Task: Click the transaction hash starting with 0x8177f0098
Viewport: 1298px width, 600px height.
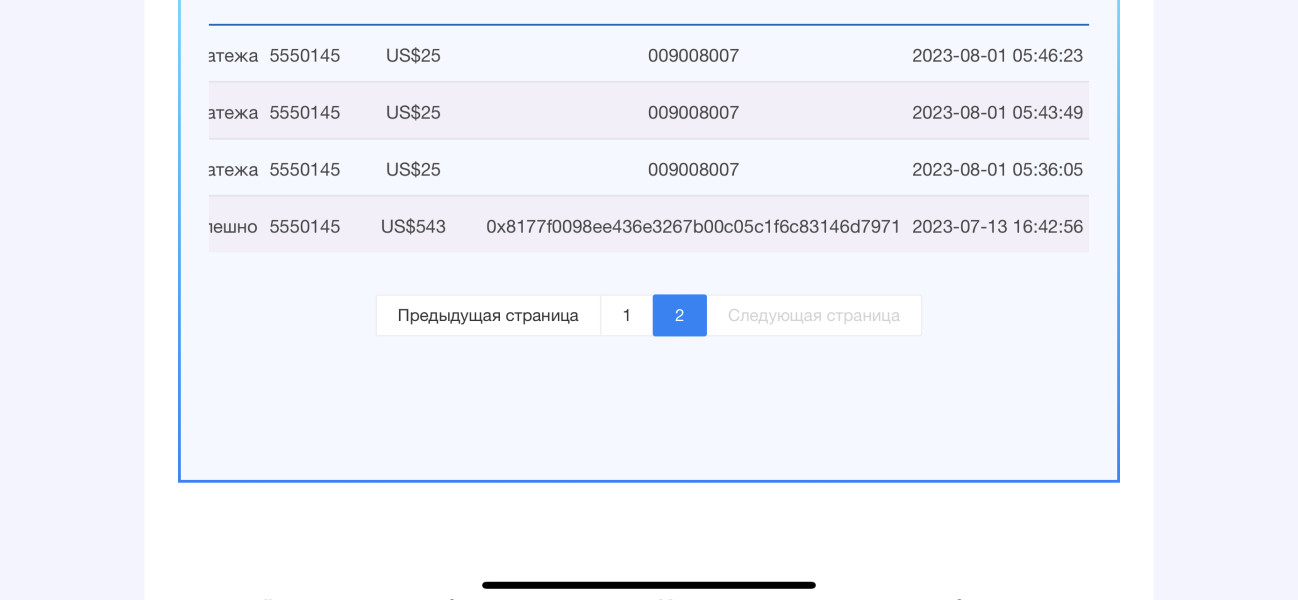Action: pos(693,226)
